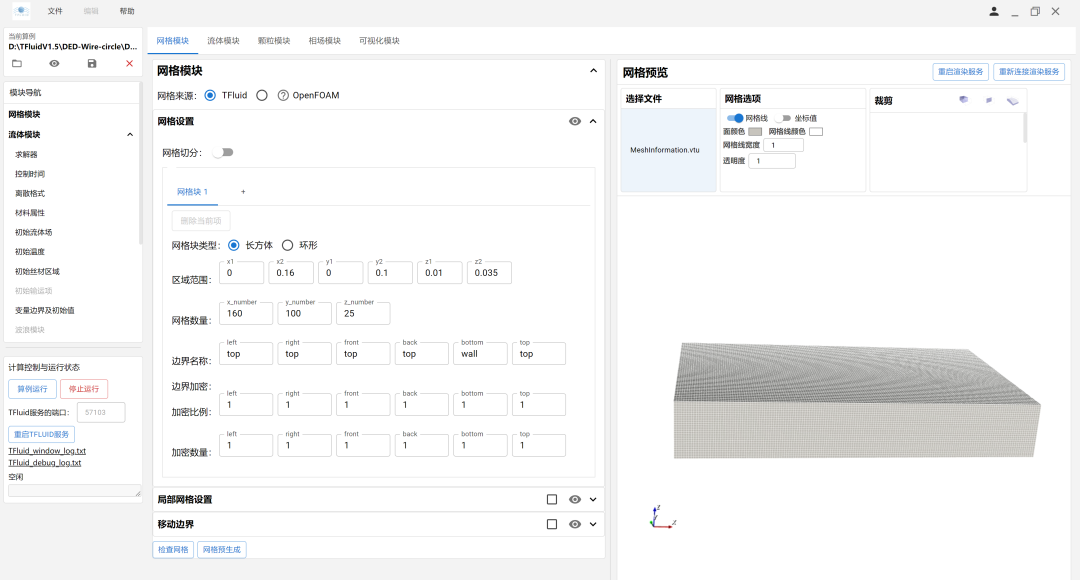Click the 透明度 input field
The height and width of the screenshot is (580, 1080).
[772, 160]
